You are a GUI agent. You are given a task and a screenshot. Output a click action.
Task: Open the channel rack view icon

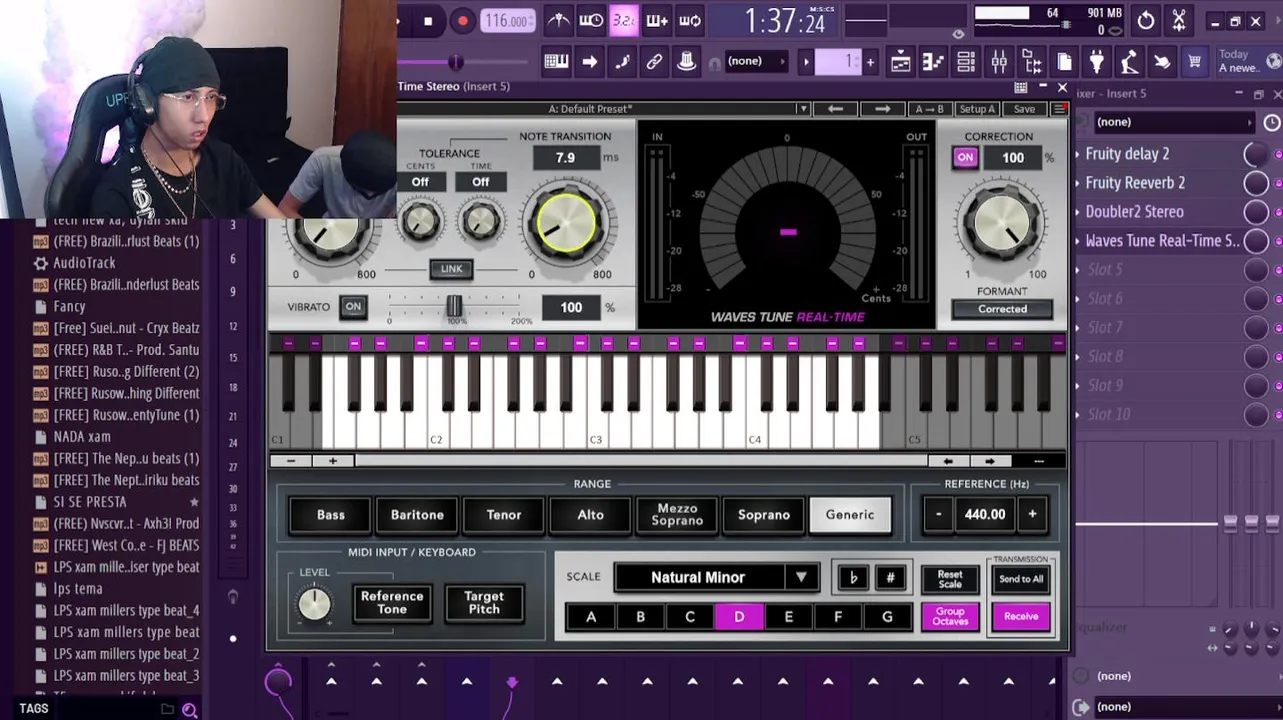coord(966,62)
